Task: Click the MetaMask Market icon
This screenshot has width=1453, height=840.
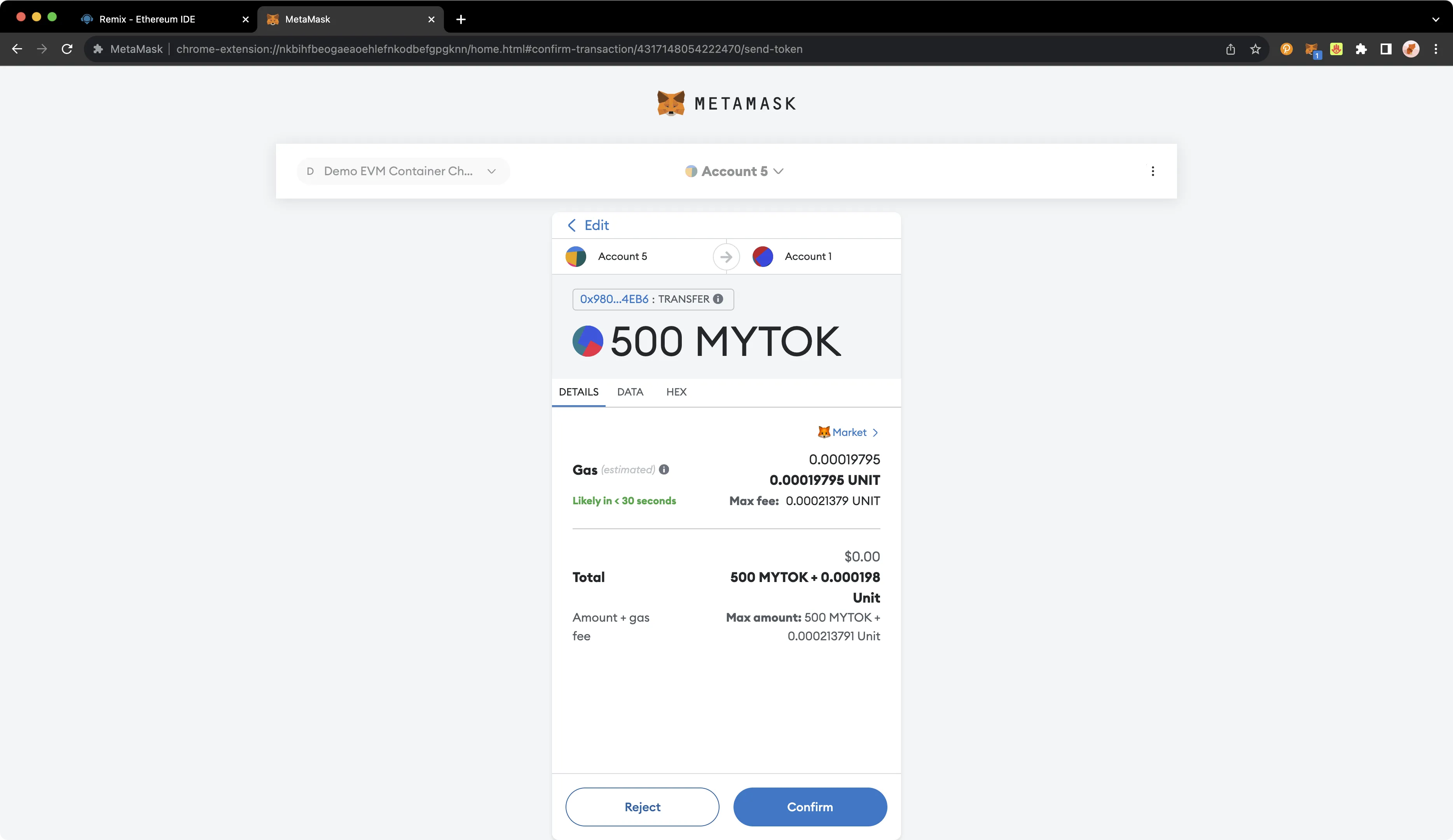Action: [823, 432]
